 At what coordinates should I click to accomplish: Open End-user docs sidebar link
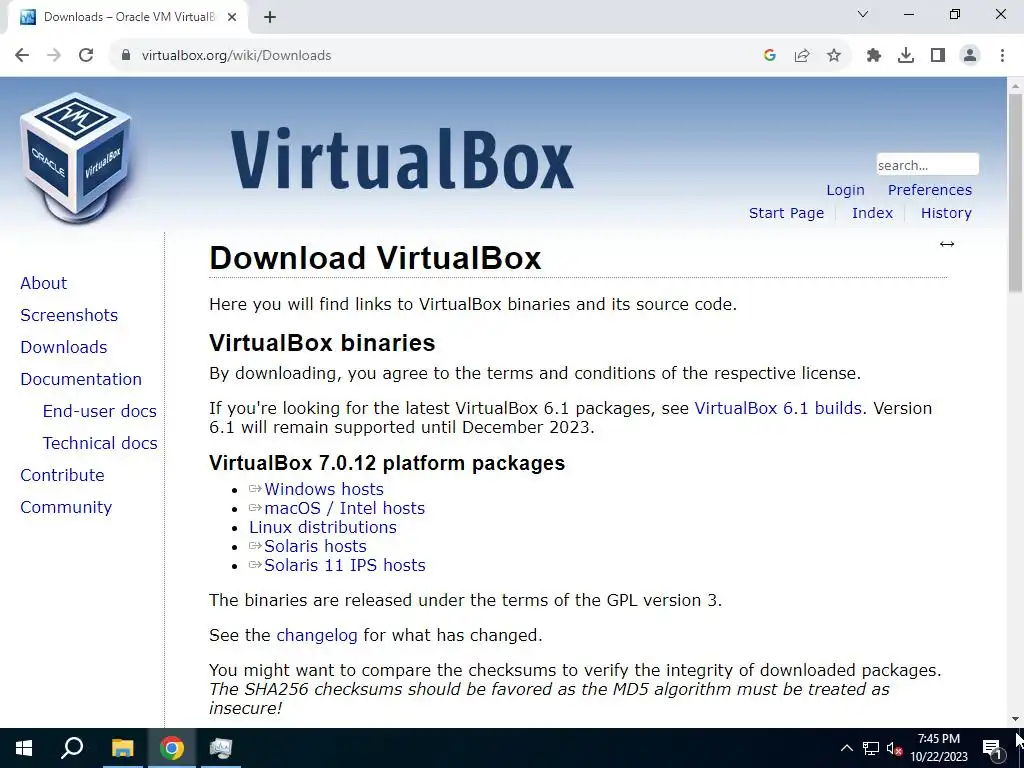click(100, 411)
